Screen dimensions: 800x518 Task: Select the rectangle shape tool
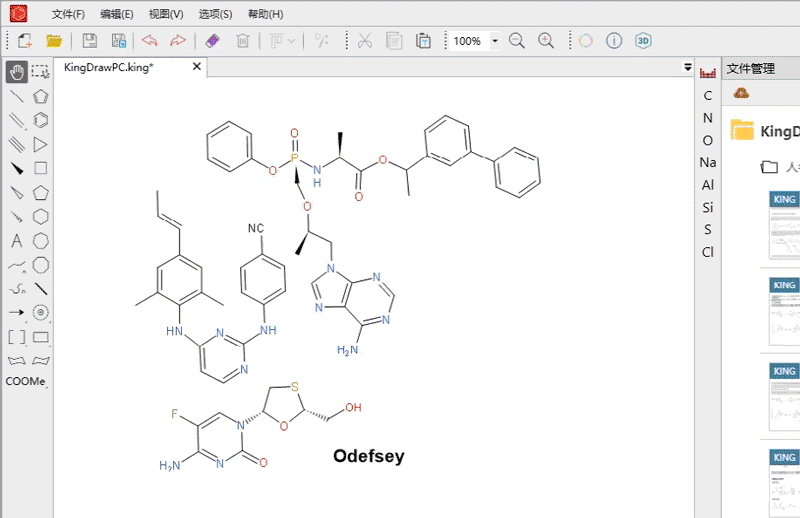point(40,337)
